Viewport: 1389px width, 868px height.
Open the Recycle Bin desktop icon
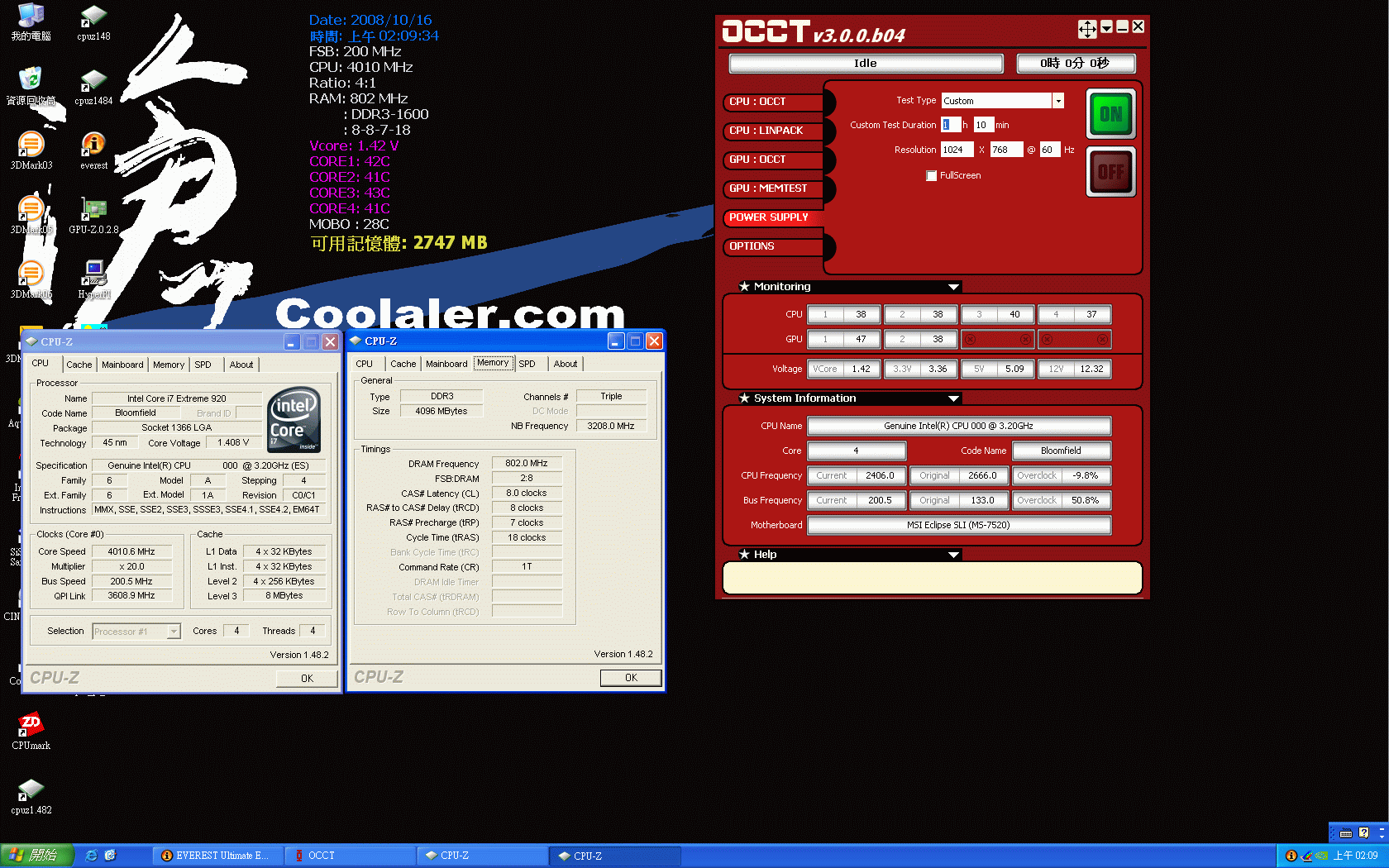point(31,88)
